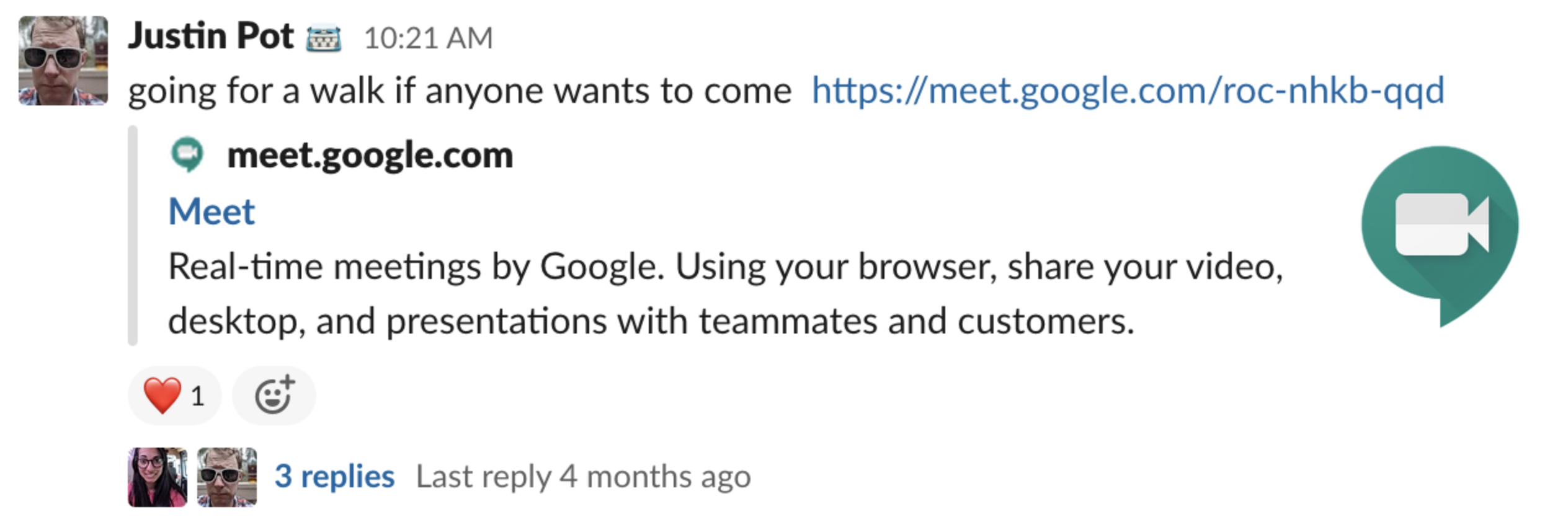Open the blue Meet preview title
Screen dimensions: 1568x522
(212, 212)
